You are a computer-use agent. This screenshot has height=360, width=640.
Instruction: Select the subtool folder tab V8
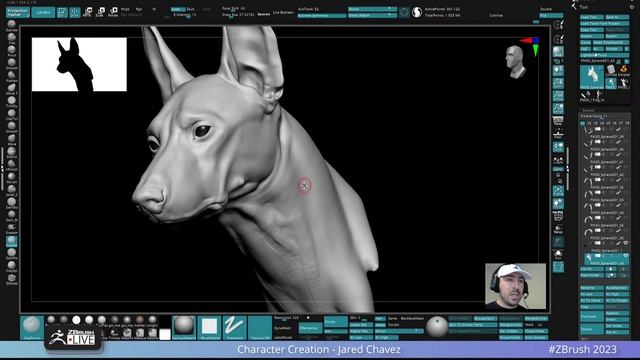click(x=627, y=123)
